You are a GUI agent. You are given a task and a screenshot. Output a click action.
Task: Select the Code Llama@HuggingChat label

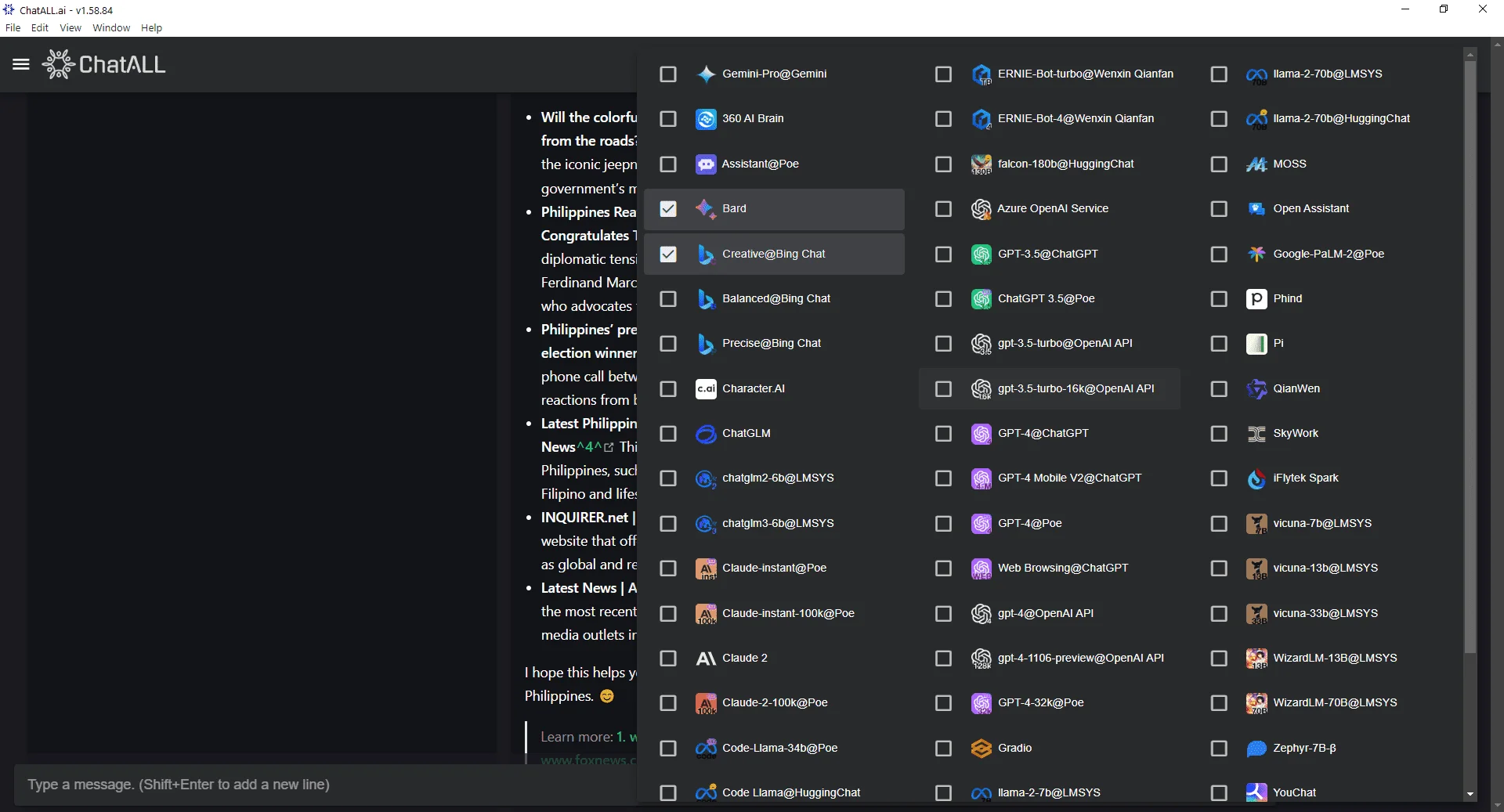click(791, 793)
